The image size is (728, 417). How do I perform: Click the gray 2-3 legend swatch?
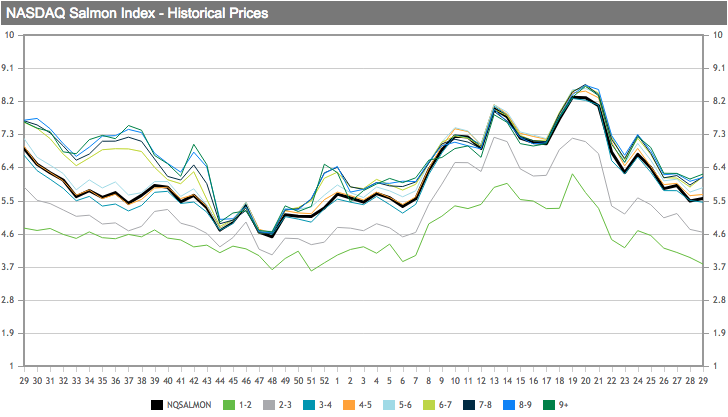tap(269, 405)
